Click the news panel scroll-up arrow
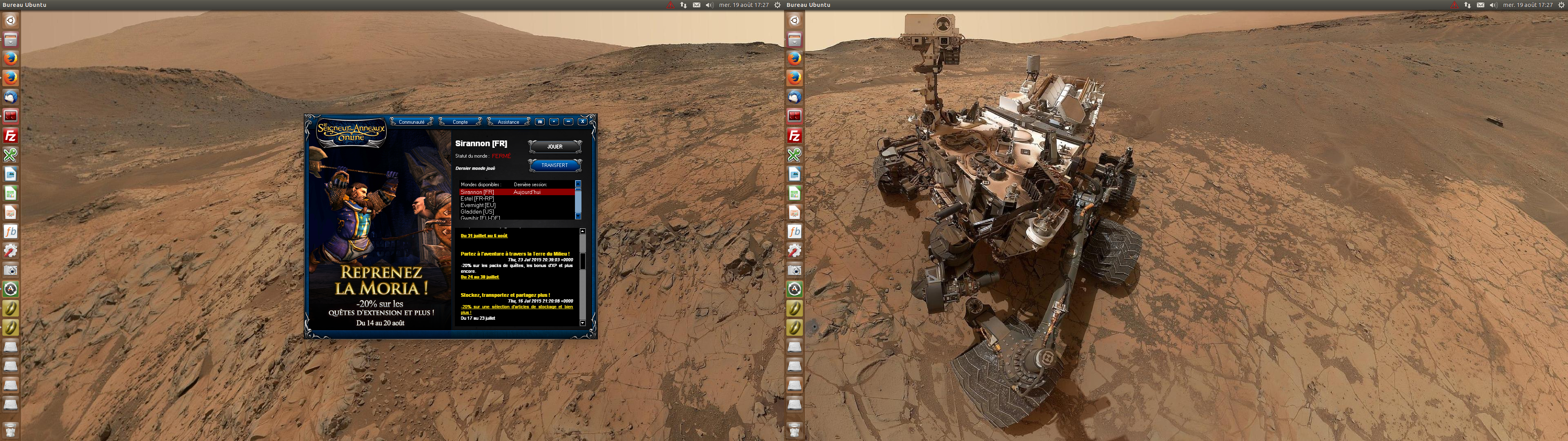This screenshot has width=1568, height=441. tap(583, 232)
